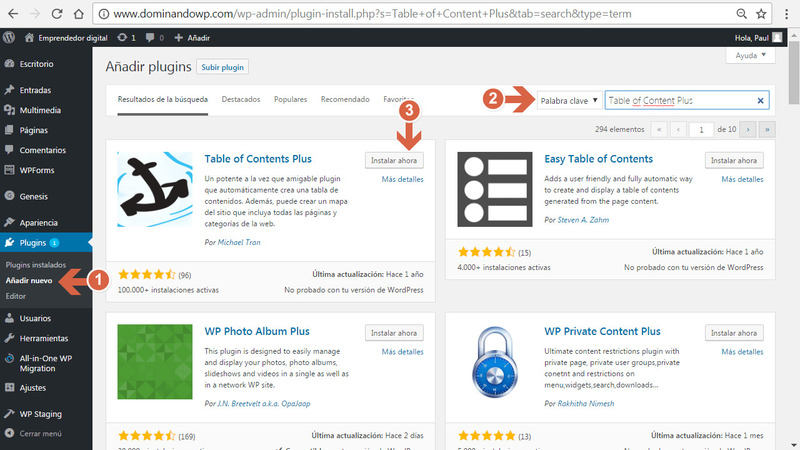Reload the page with refresh icon
This screenshot has height=450, width=800.
tap(57, 14)
